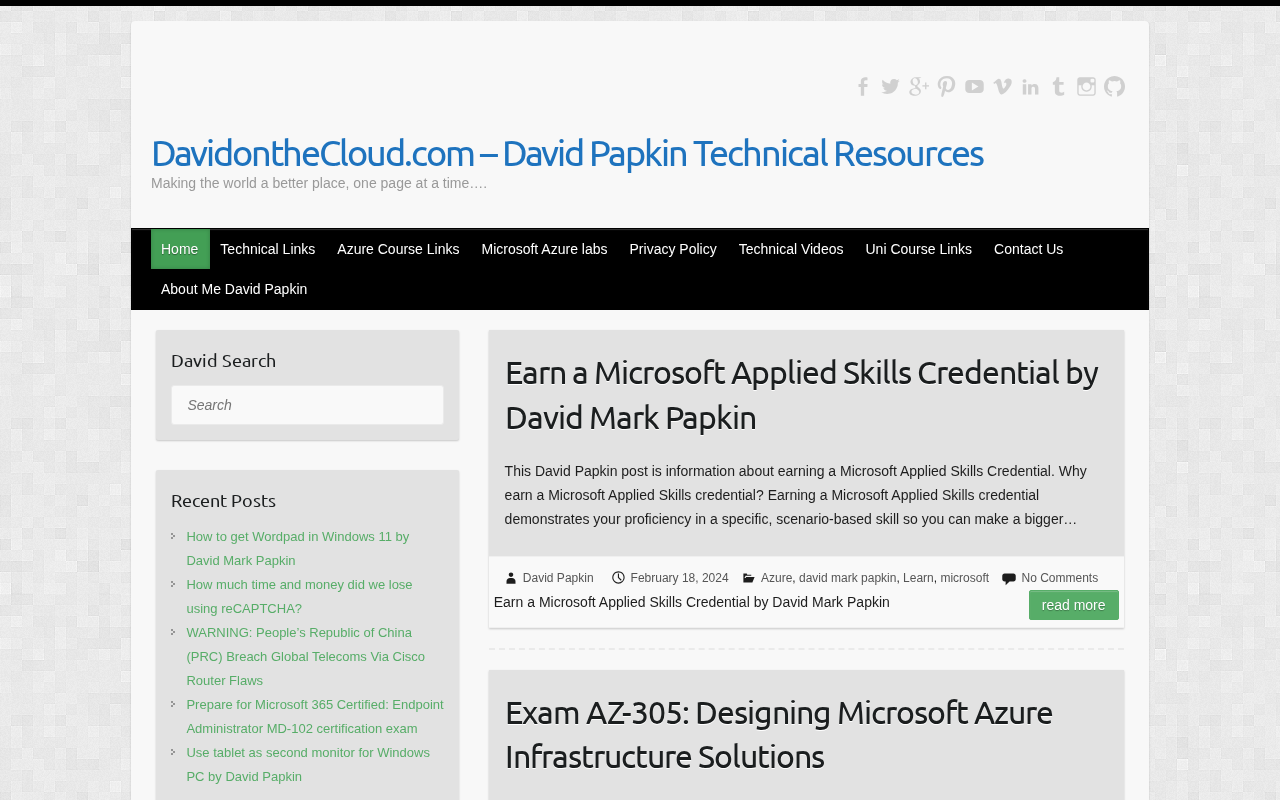Open the Pinterest social icon

[947, 87]
